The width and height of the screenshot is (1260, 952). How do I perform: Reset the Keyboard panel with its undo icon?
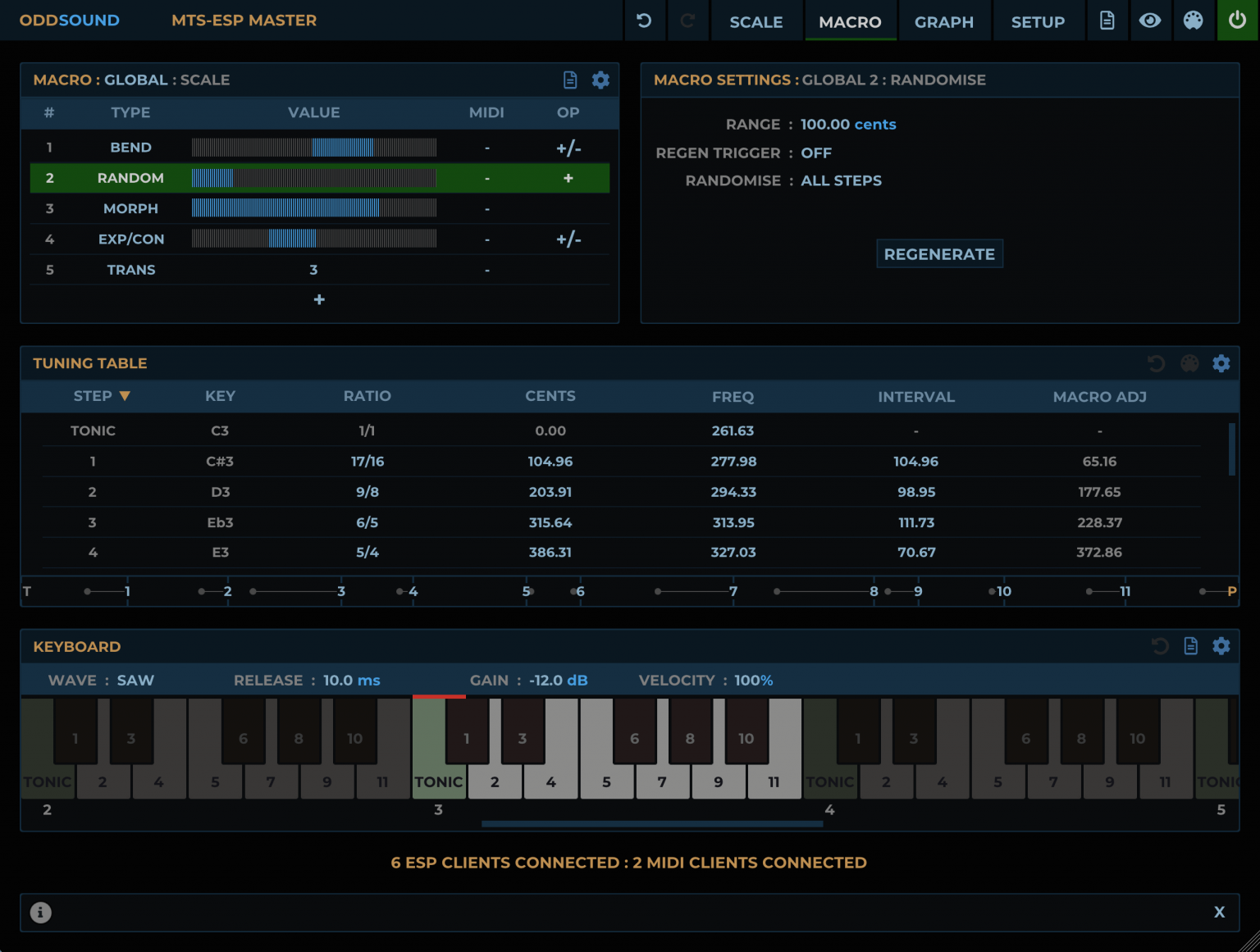pyautogui.click(x=1159, y=646)
